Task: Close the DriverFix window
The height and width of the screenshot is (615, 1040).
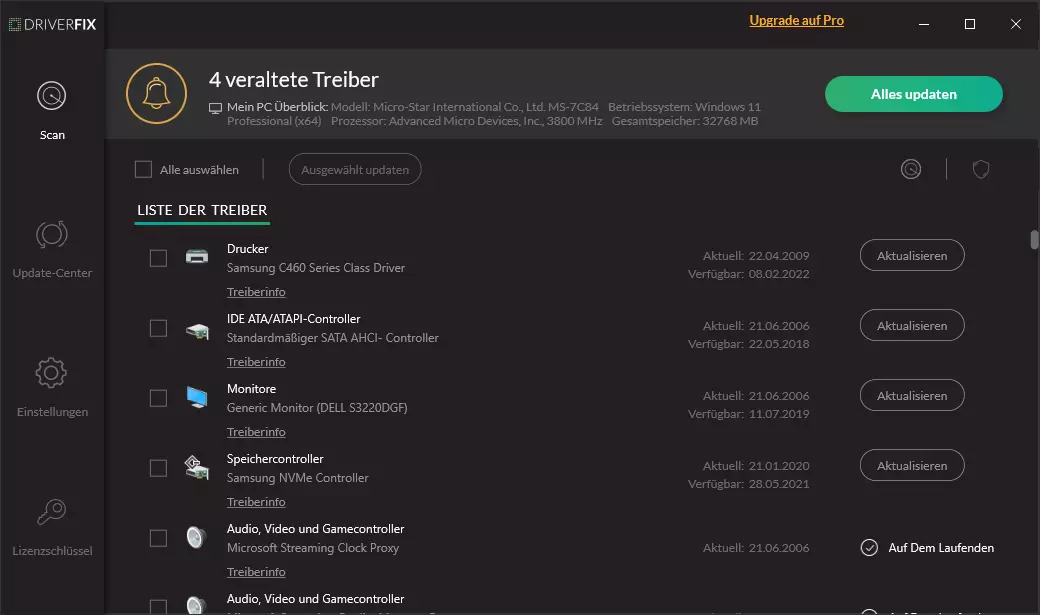Action: [x=1015, y=25]
